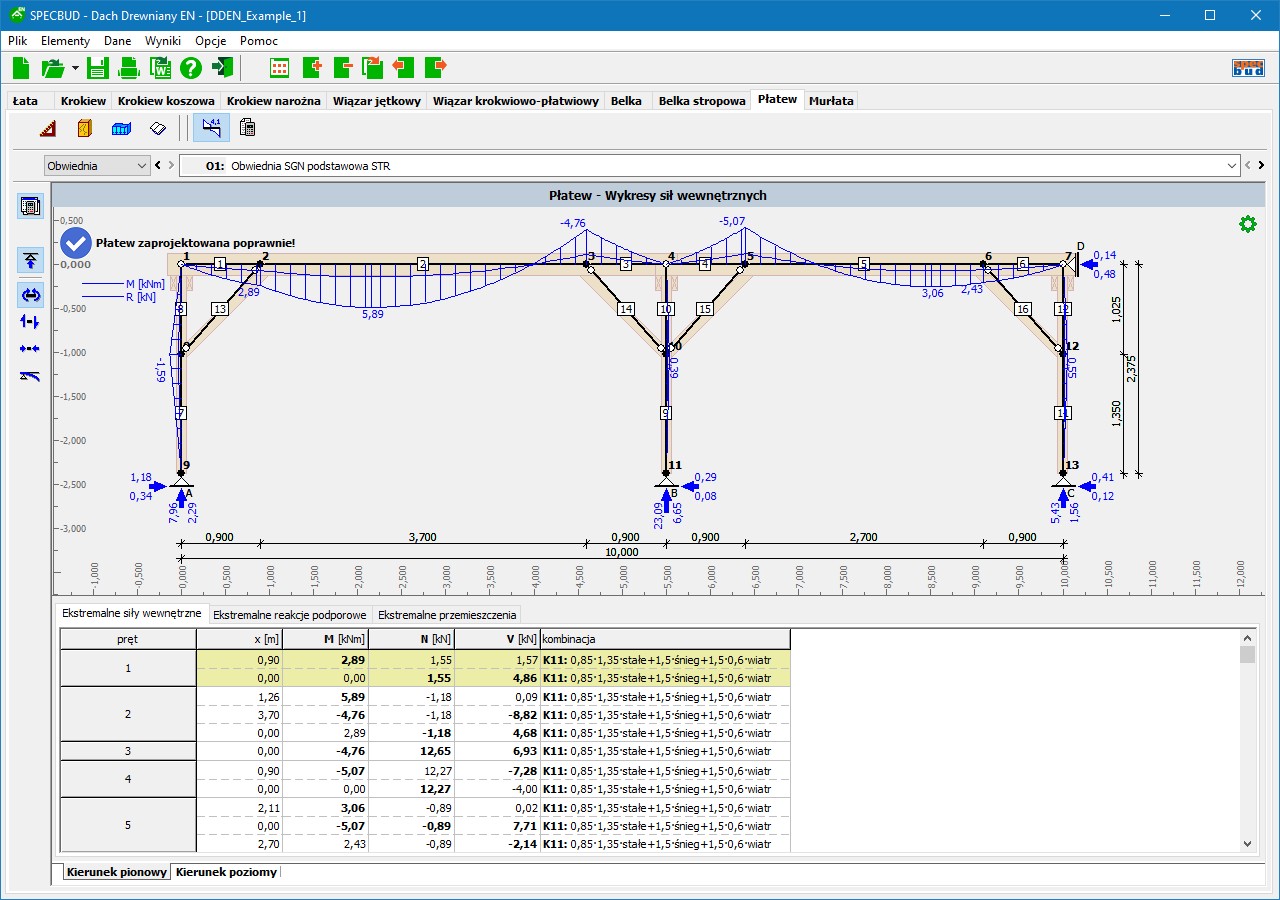Select the row for pręt 3

(x=128, y=751)
